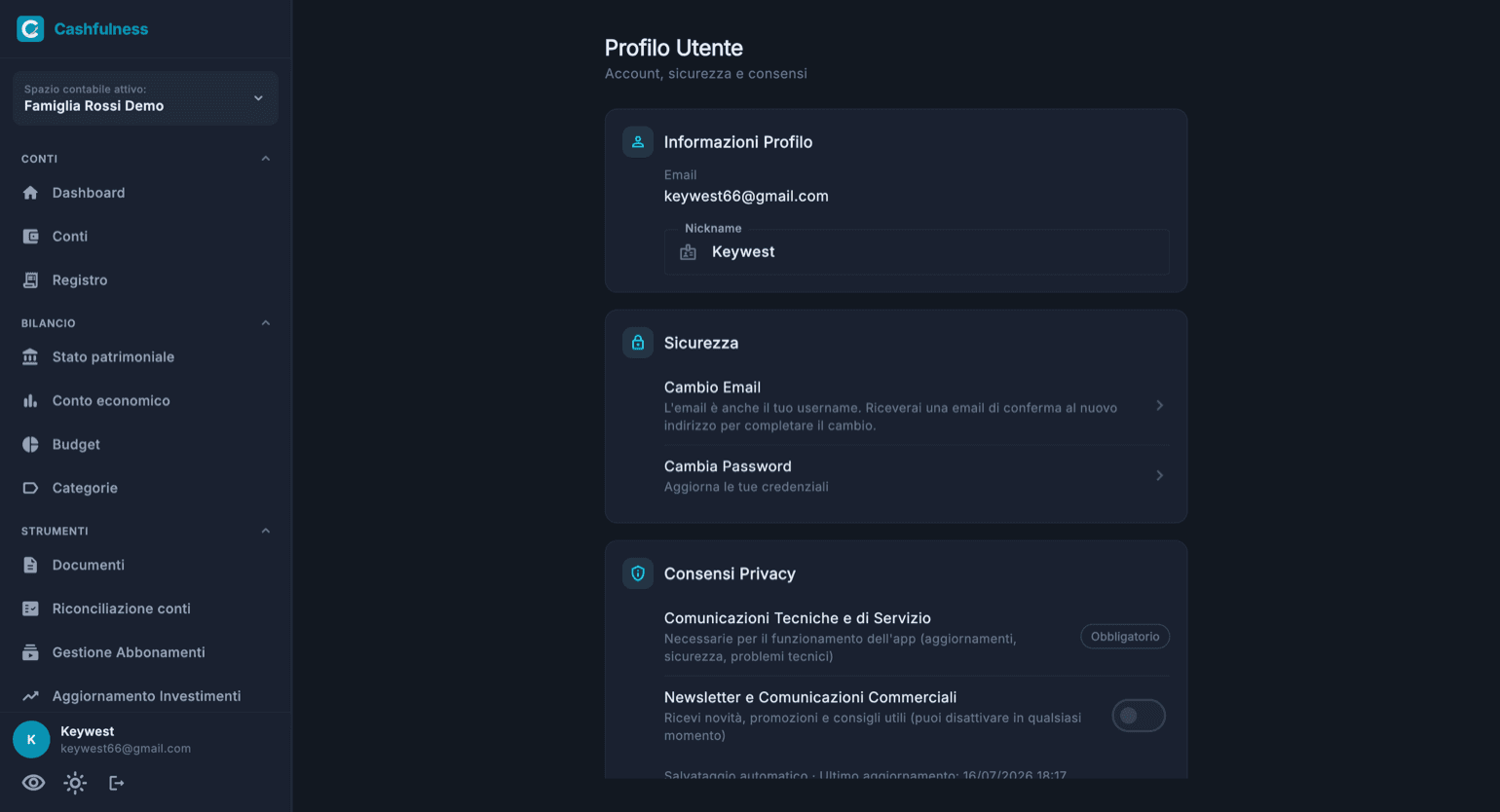This screenshot has height=812, width=1500.
Task: Click the Stato patrimoniale bank icon
Action: (30, 357)
